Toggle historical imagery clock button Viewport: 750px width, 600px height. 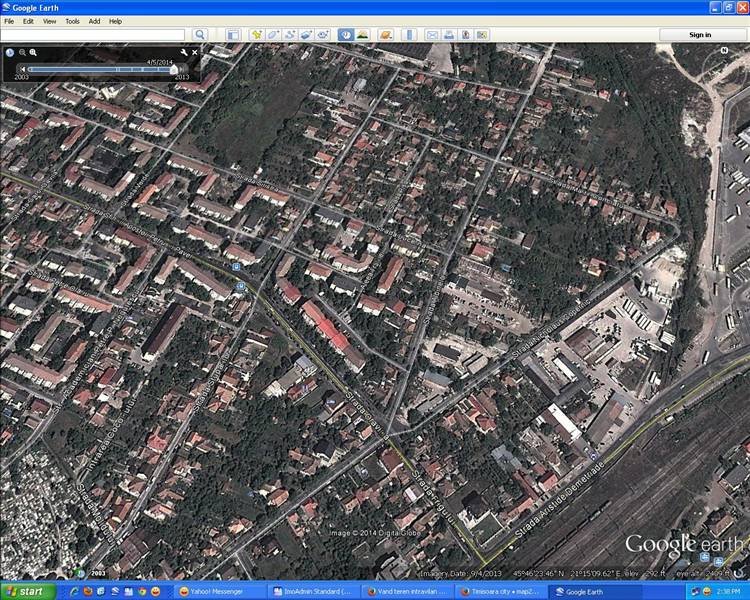pos(345,35)
